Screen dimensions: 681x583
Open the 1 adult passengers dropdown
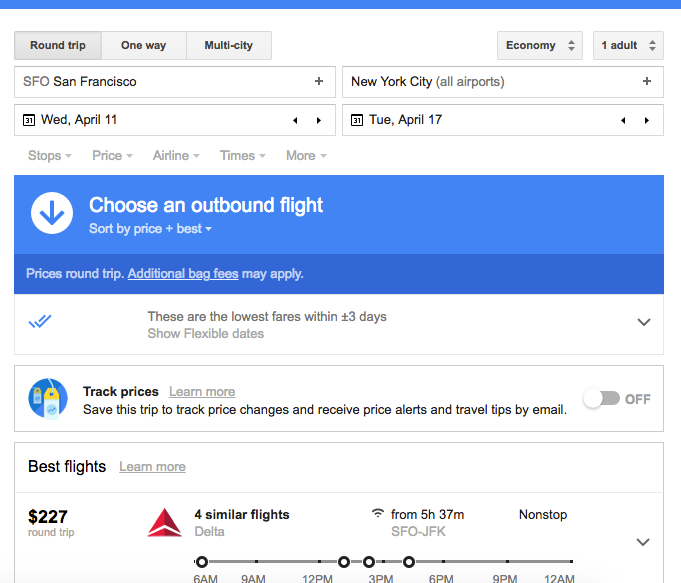tap(628, 45)
